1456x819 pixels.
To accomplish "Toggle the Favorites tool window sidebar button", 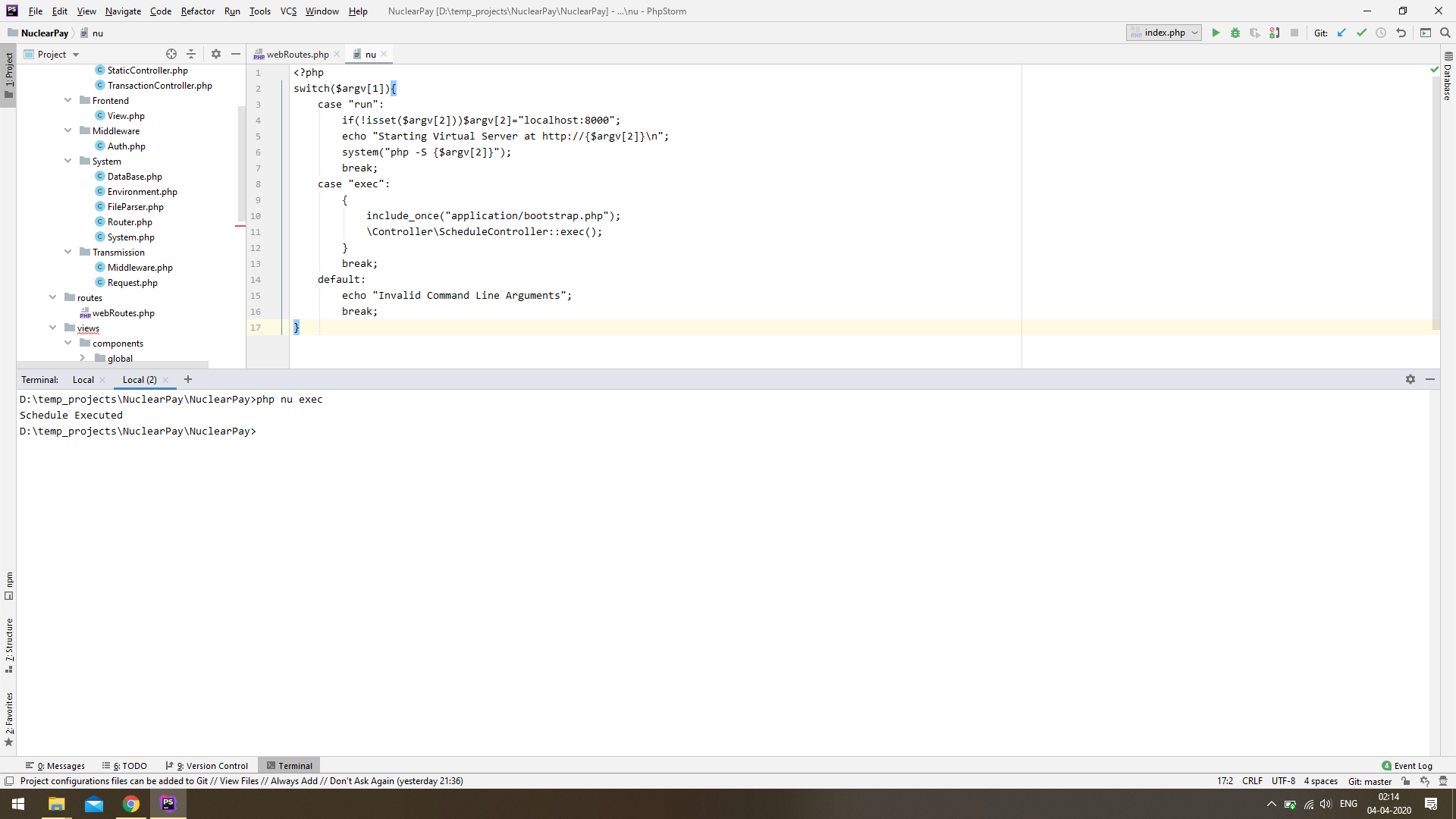I will click(8, 718).
